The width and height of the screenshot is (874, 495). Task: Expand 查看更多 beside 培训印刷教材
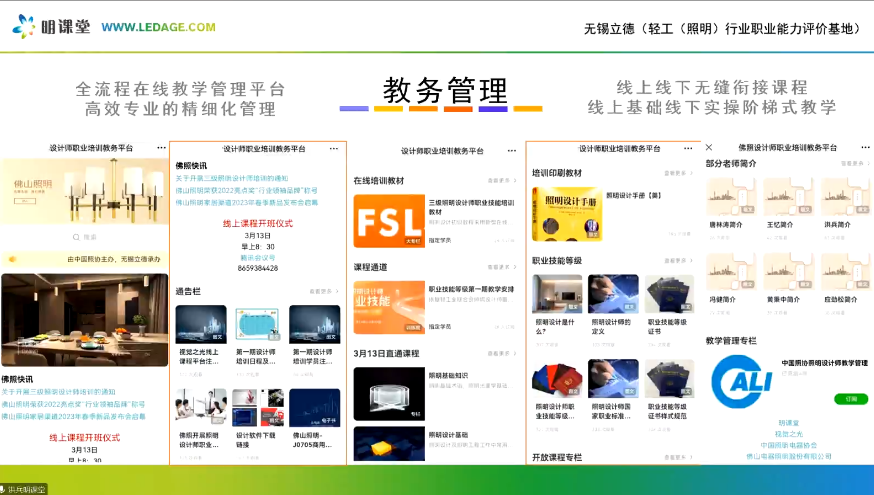click(x=678, y=173)
